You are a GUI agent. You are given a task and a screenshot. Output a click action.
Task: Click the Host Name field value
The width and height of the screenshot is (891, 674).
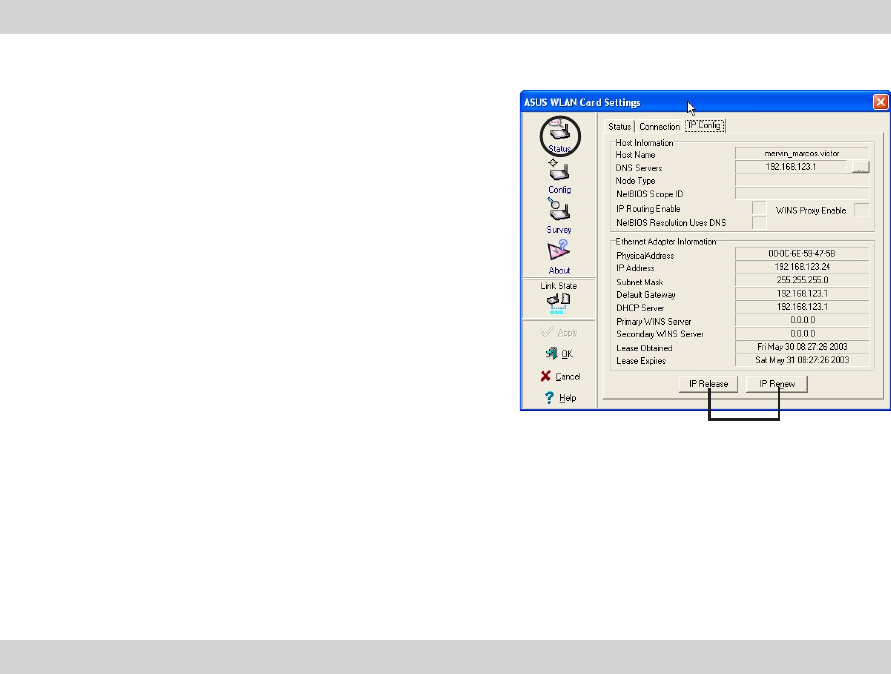pos(802,153)
